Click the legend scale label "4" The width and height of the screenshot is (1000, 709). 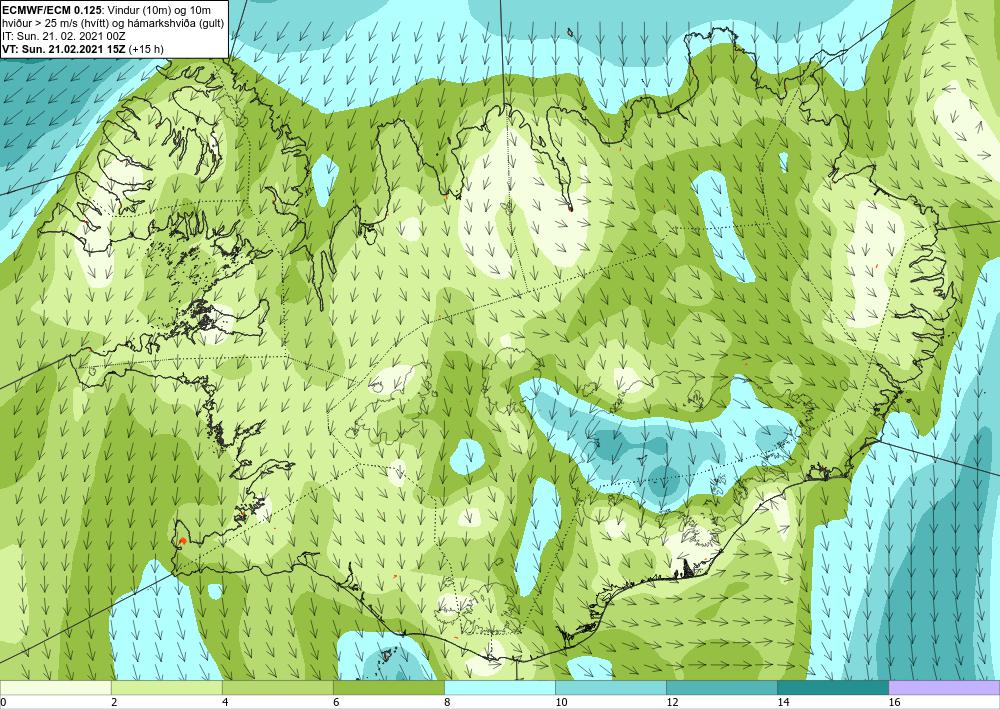coord(224,703)
